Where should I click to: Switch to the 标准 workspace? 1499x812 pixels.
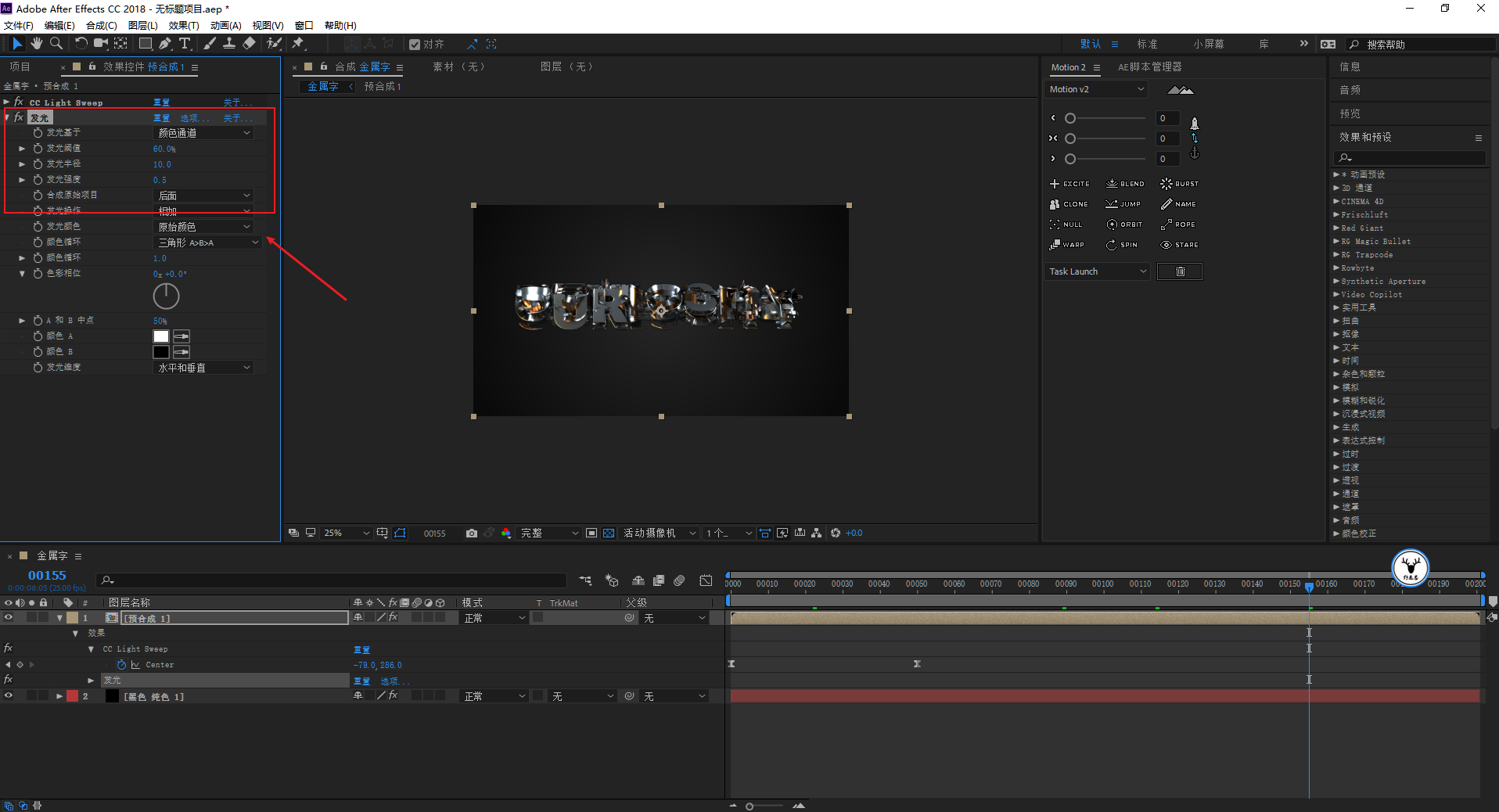point(1147,45)
